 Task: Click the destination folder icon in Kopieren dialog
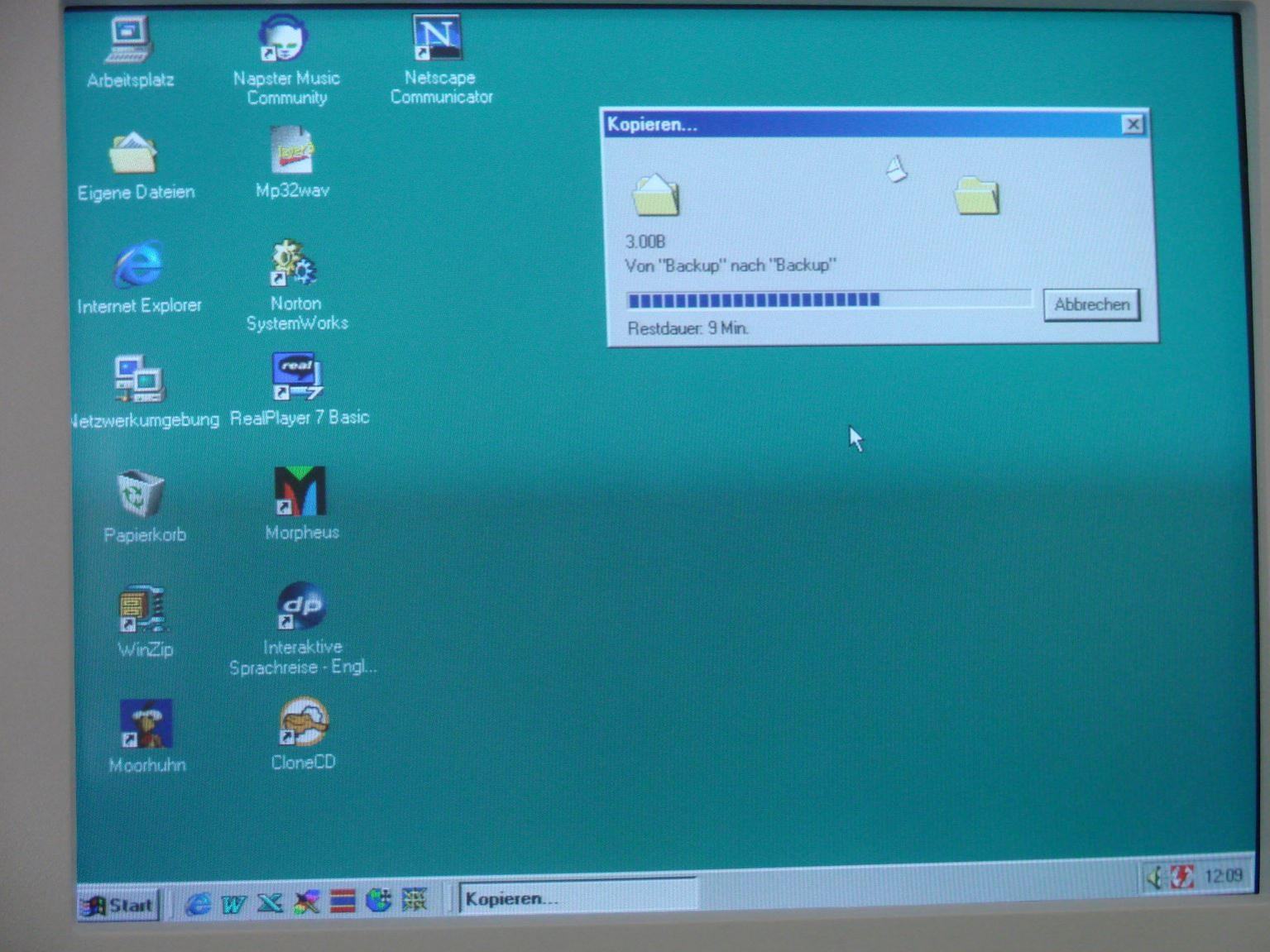pyautogui.click(x=977, y=195)
